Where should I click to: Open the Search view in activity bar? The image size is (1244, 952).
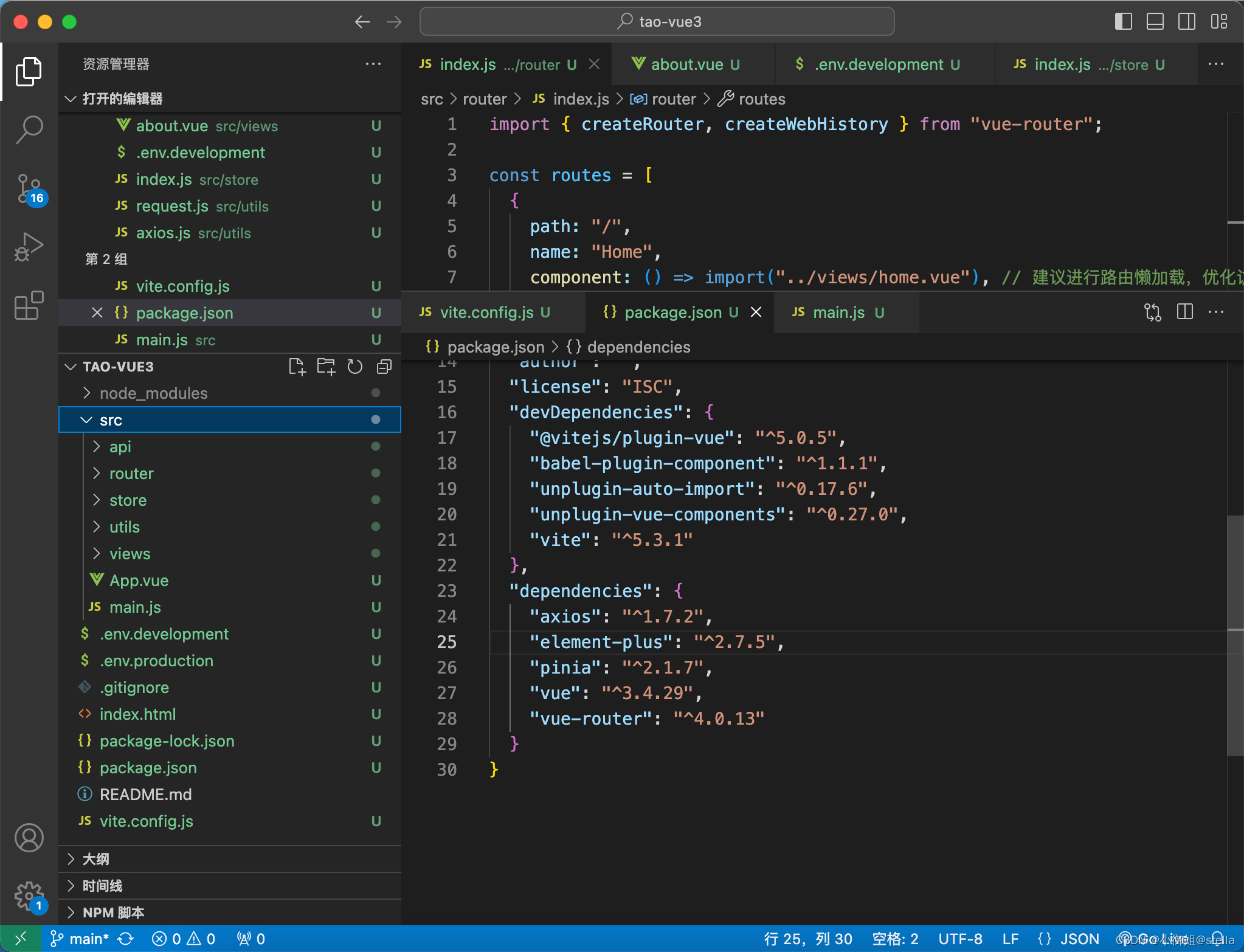click(x=29, y=129)
